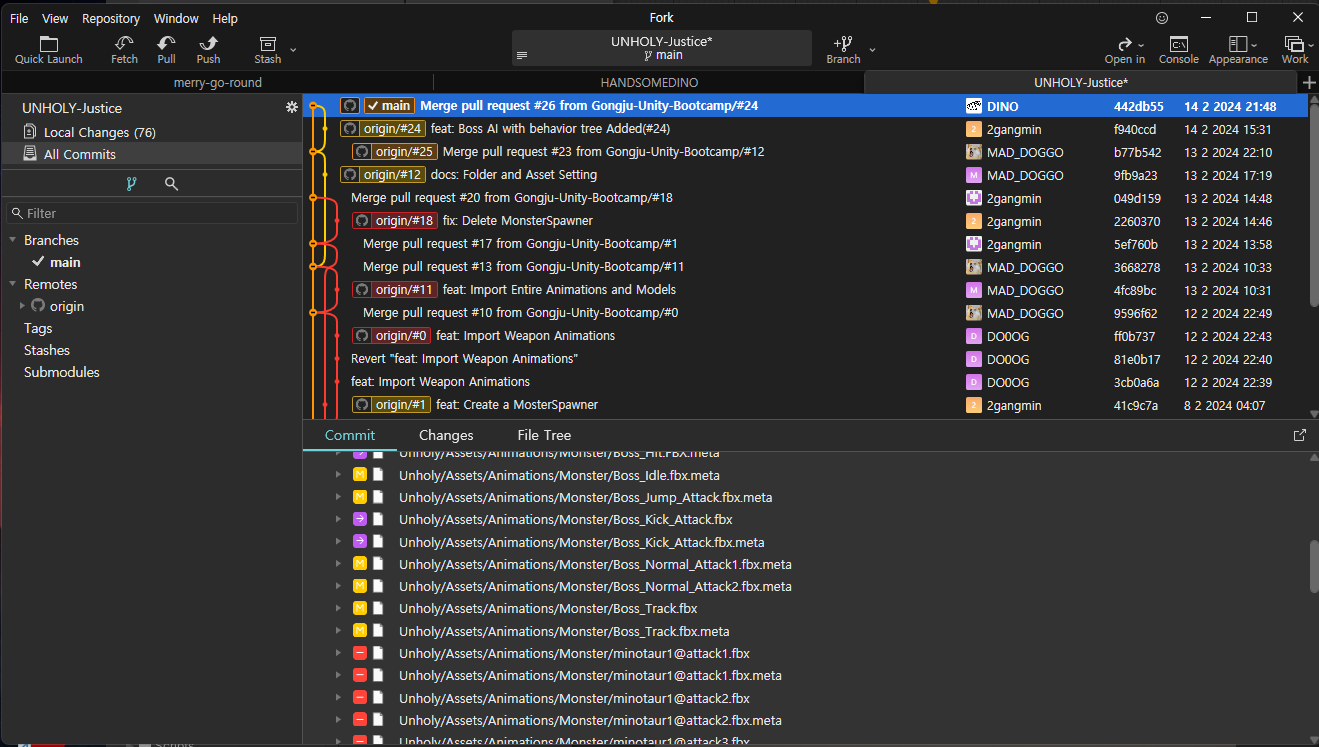Switch to the Changes tab

click(x=446, y=435)
